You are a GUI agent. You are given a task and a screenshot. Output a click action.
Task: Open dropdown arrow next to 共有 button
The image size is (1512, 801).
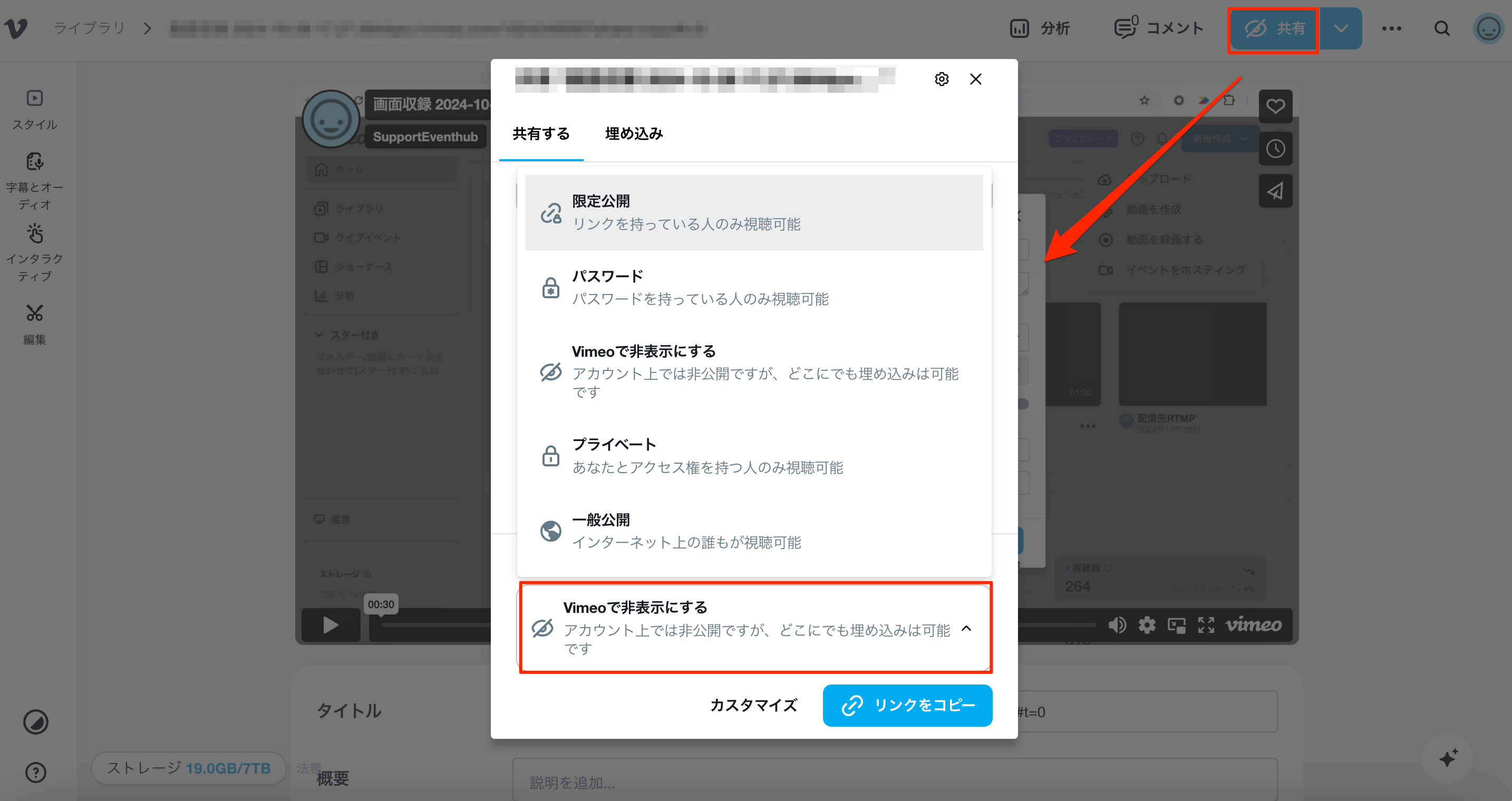[x=1341, y=28]
